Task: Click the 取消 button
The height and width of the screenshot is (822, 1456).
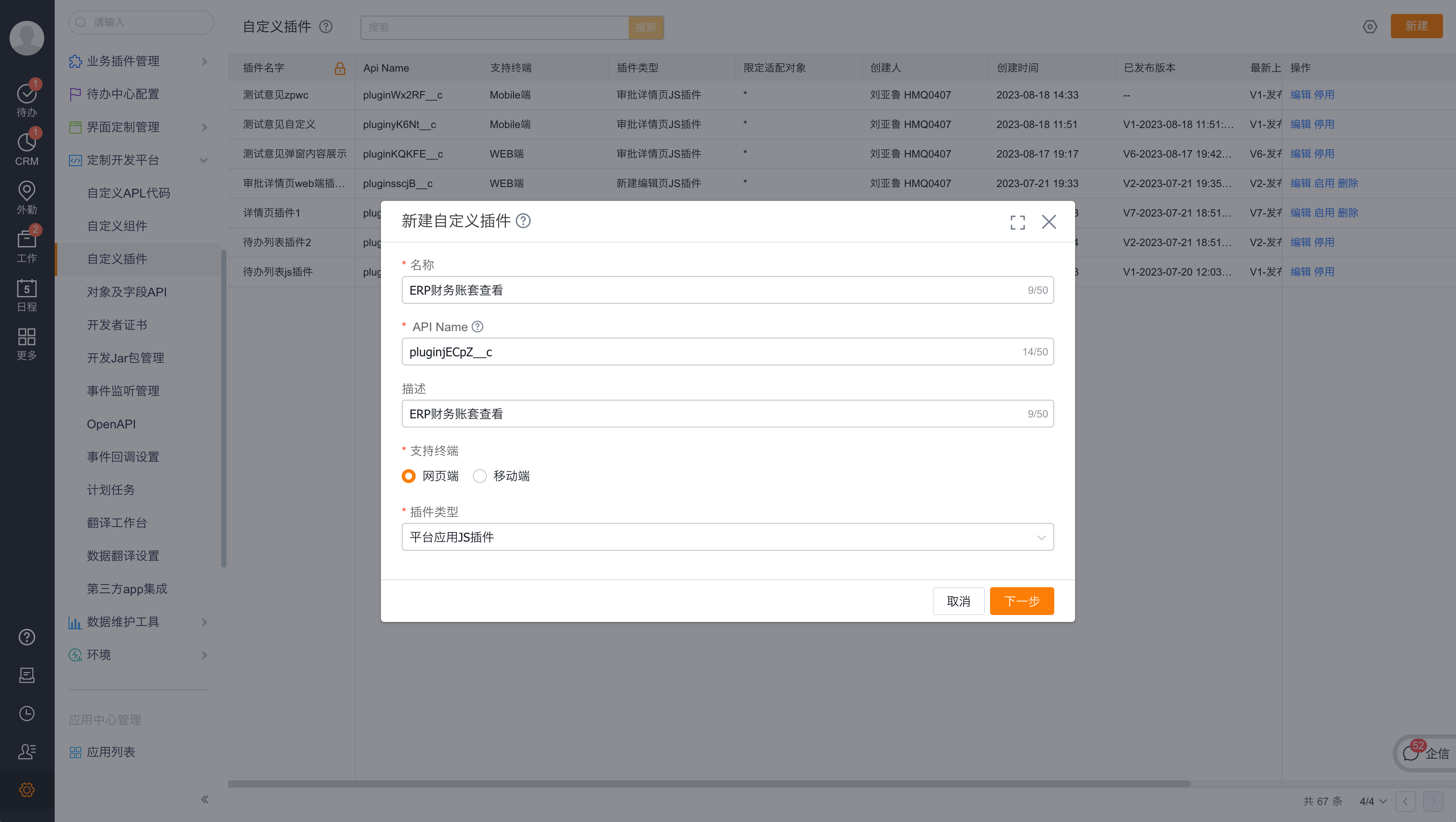Action: (x=958, y=601)
